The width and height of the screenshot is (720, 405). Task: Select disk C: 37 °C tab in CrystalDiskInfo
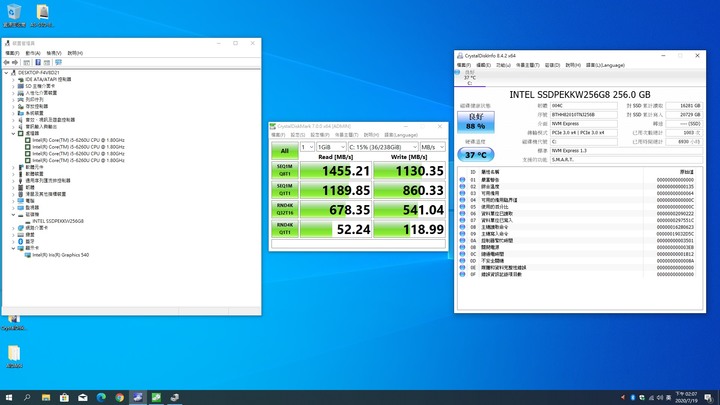coord(469,78)
